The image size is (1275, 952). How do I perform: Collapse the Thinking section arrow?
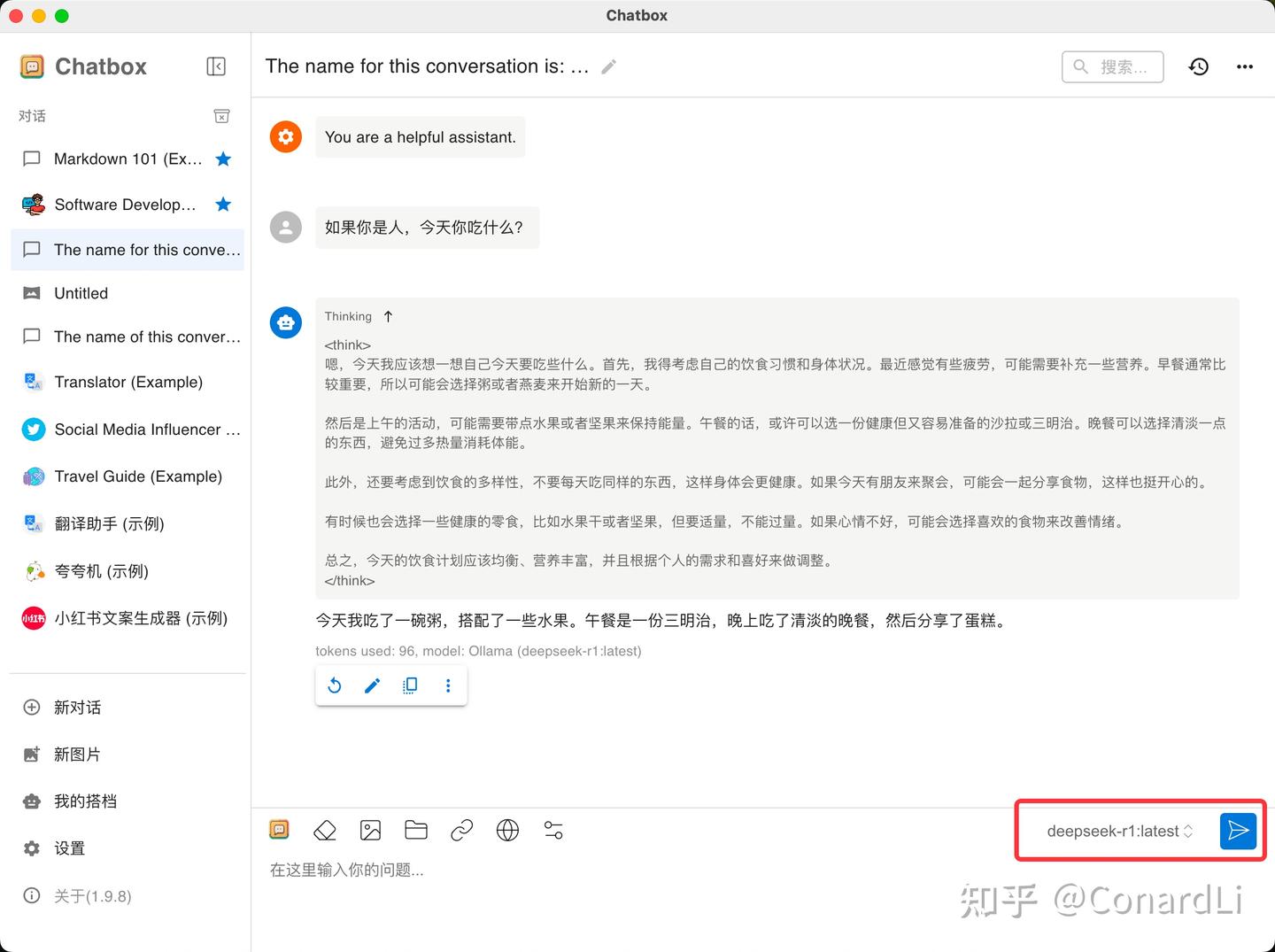click(x=387, y=315)
